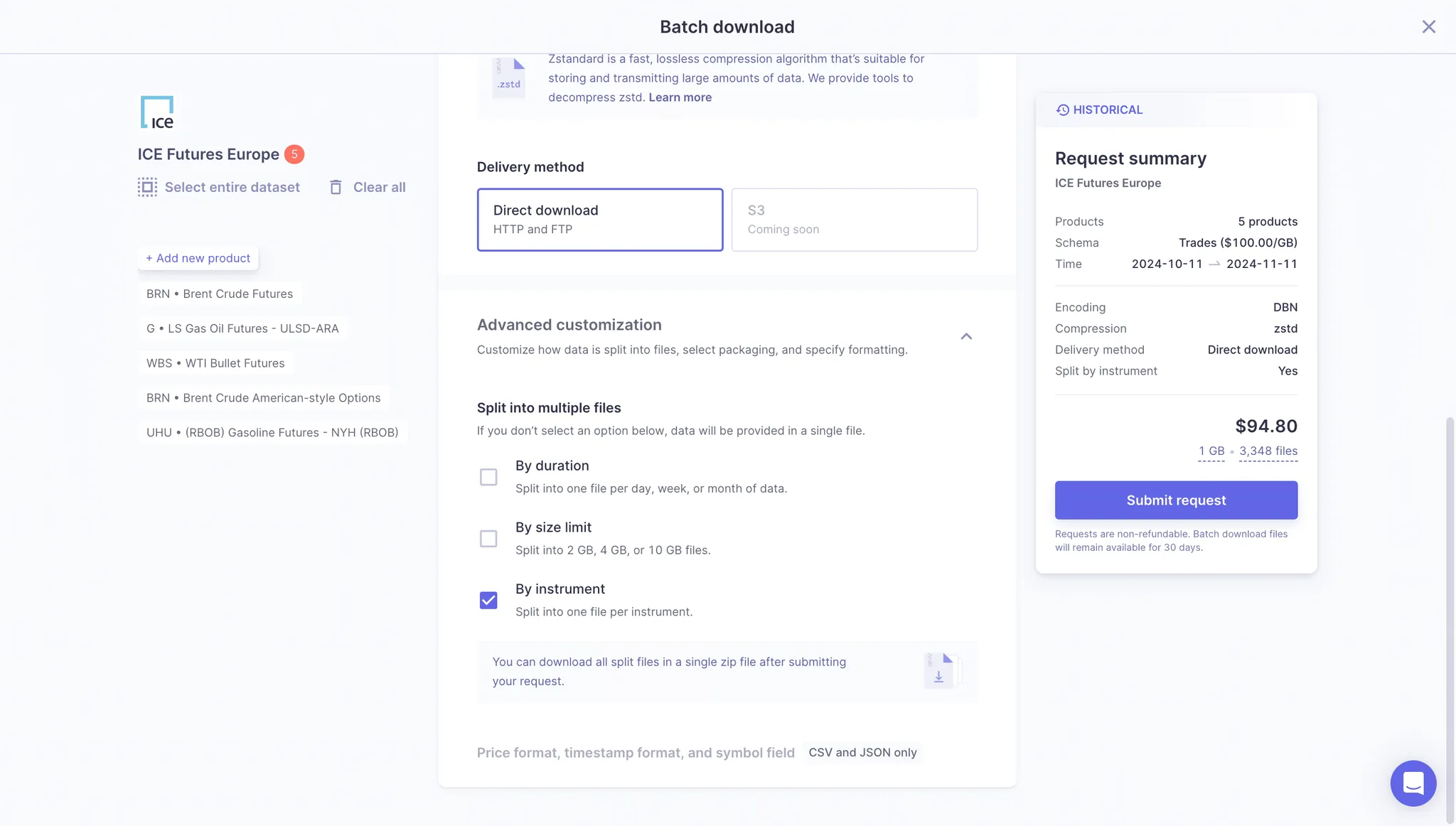1456x826 pixels.
Task: Click Add new product
Action: coord(198,258)
